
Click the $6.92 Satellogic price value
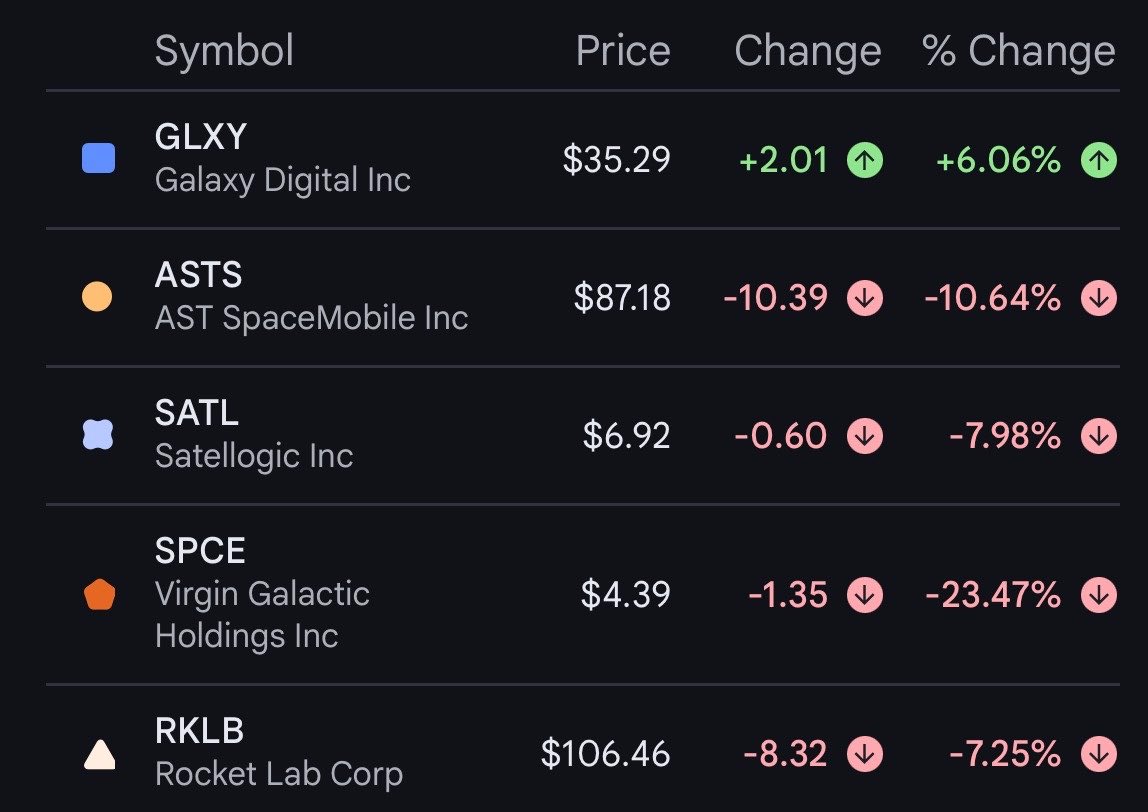626,436
